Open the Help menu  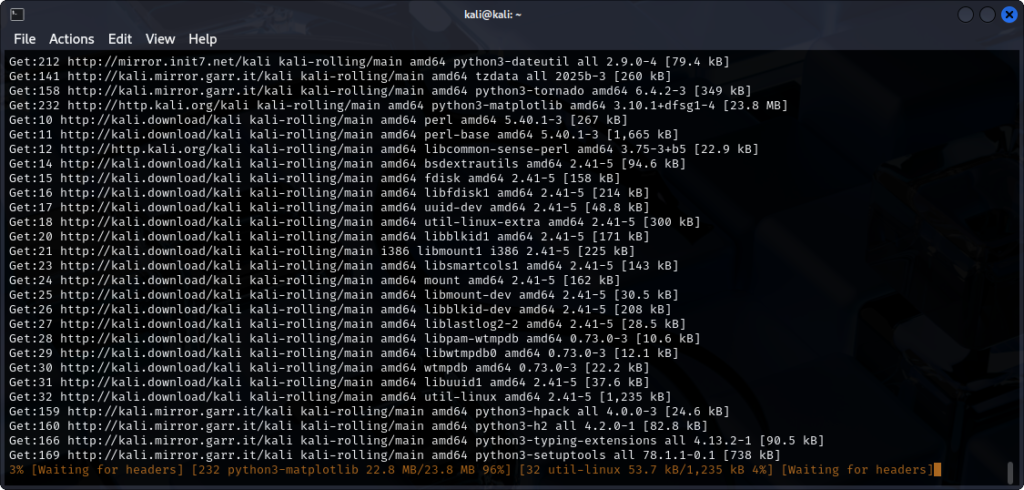202,39
